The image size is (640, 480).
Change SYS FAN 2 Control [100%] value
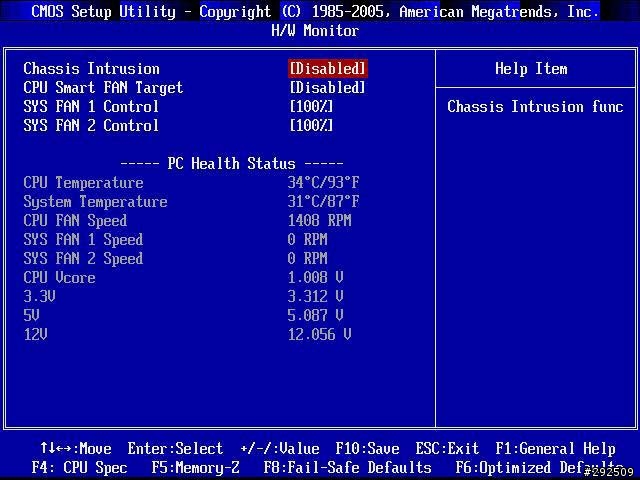(311, 125)
